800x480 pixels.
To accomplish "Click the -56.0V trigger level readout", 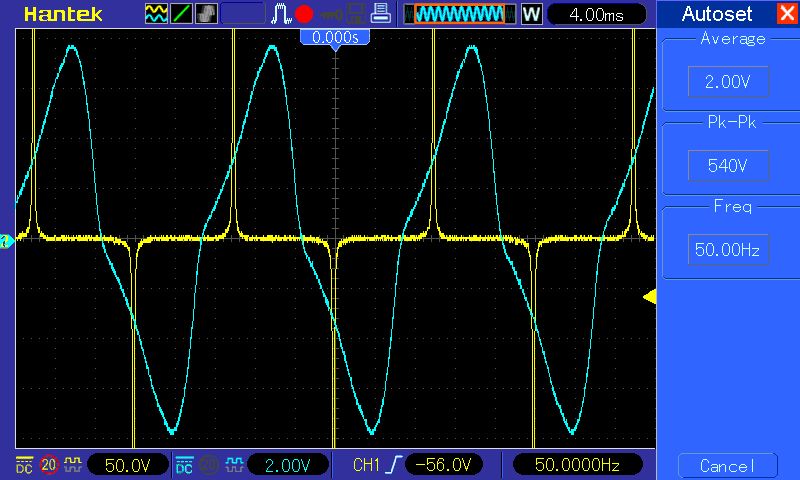I will click(443, 465).
